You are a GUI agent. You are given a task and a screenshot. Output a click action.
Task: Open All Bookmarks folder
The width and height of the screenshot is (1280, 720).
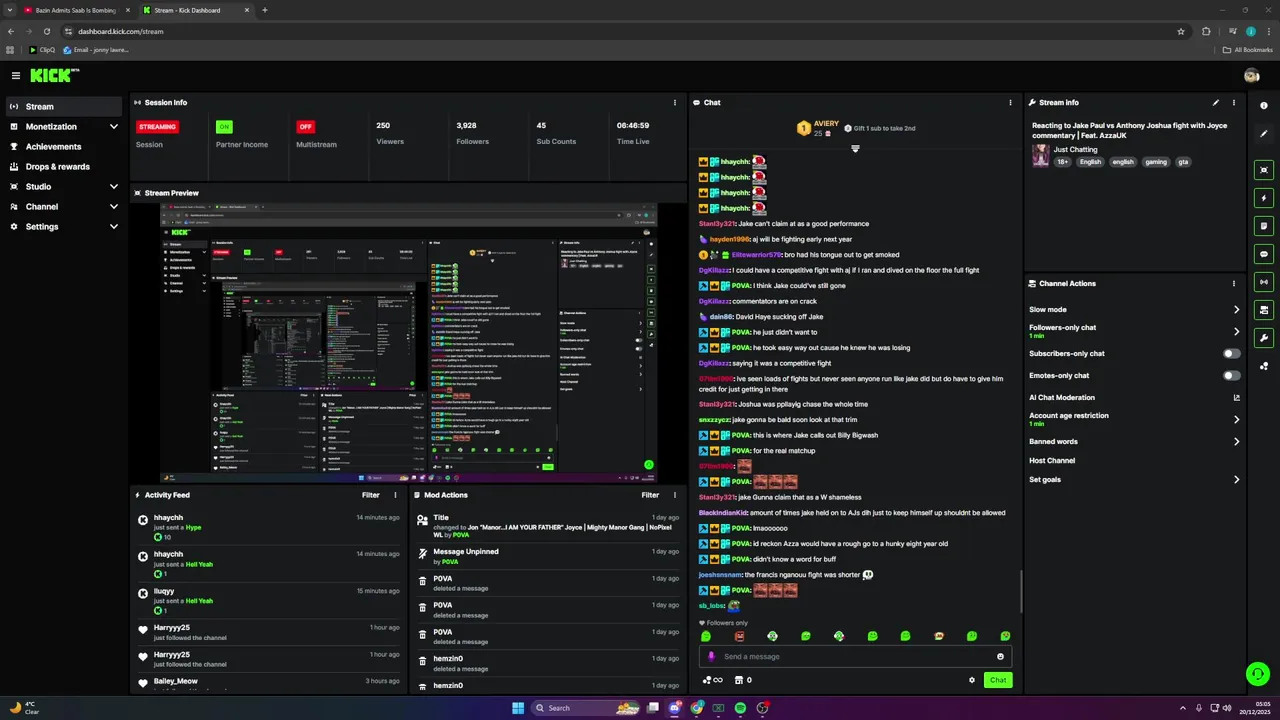tap(1248, 49)
